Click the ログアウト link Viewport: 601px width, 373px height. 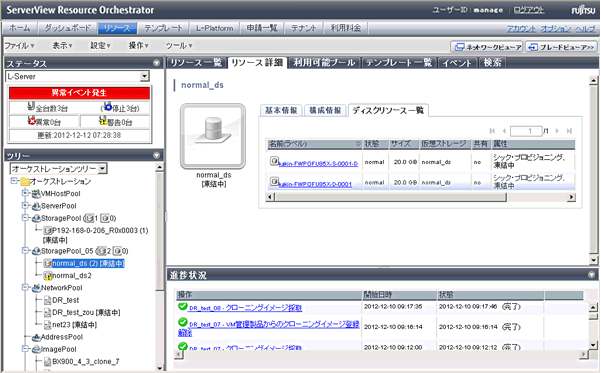pos(529,10)
